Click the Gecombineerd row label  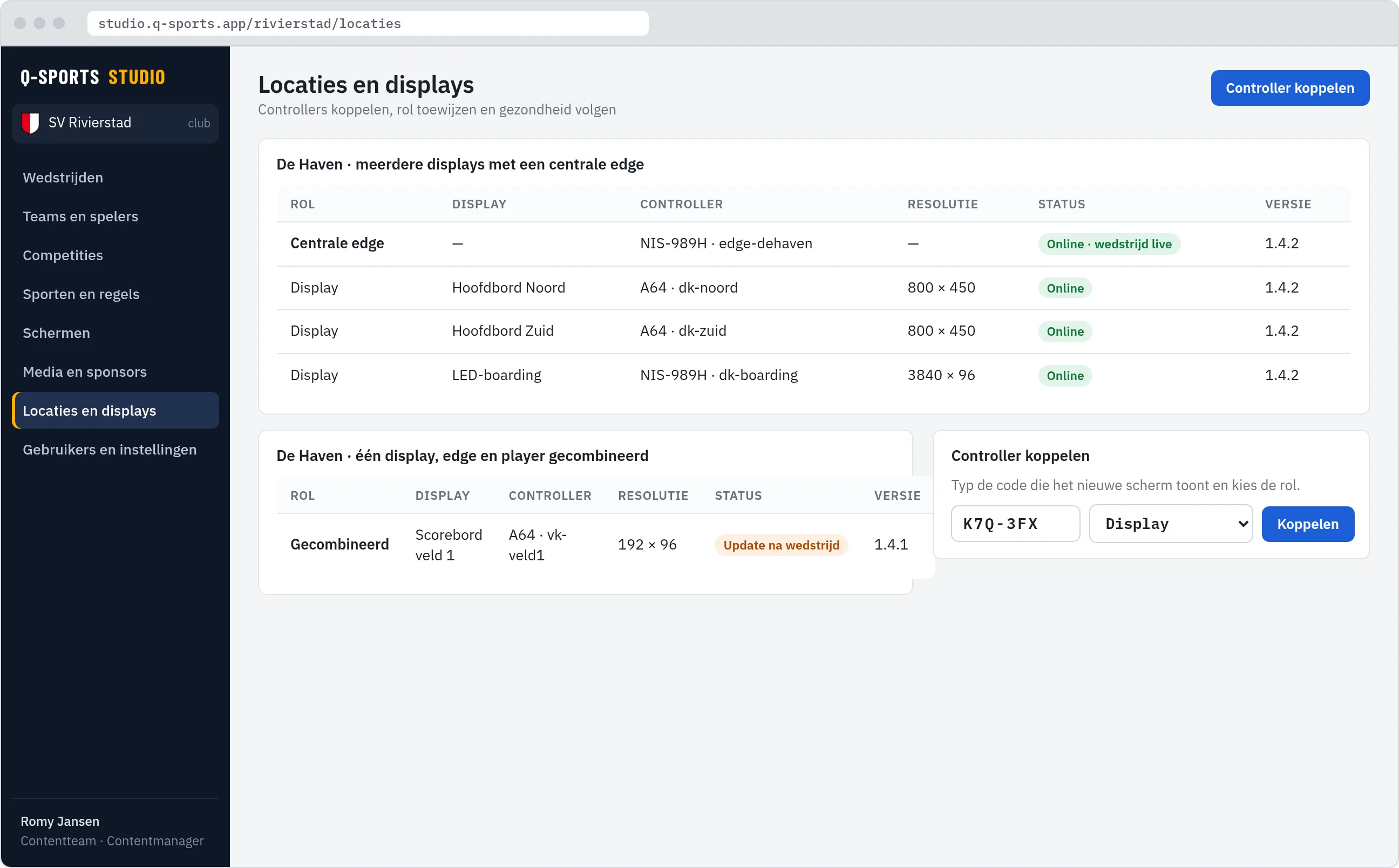(339, 544)
